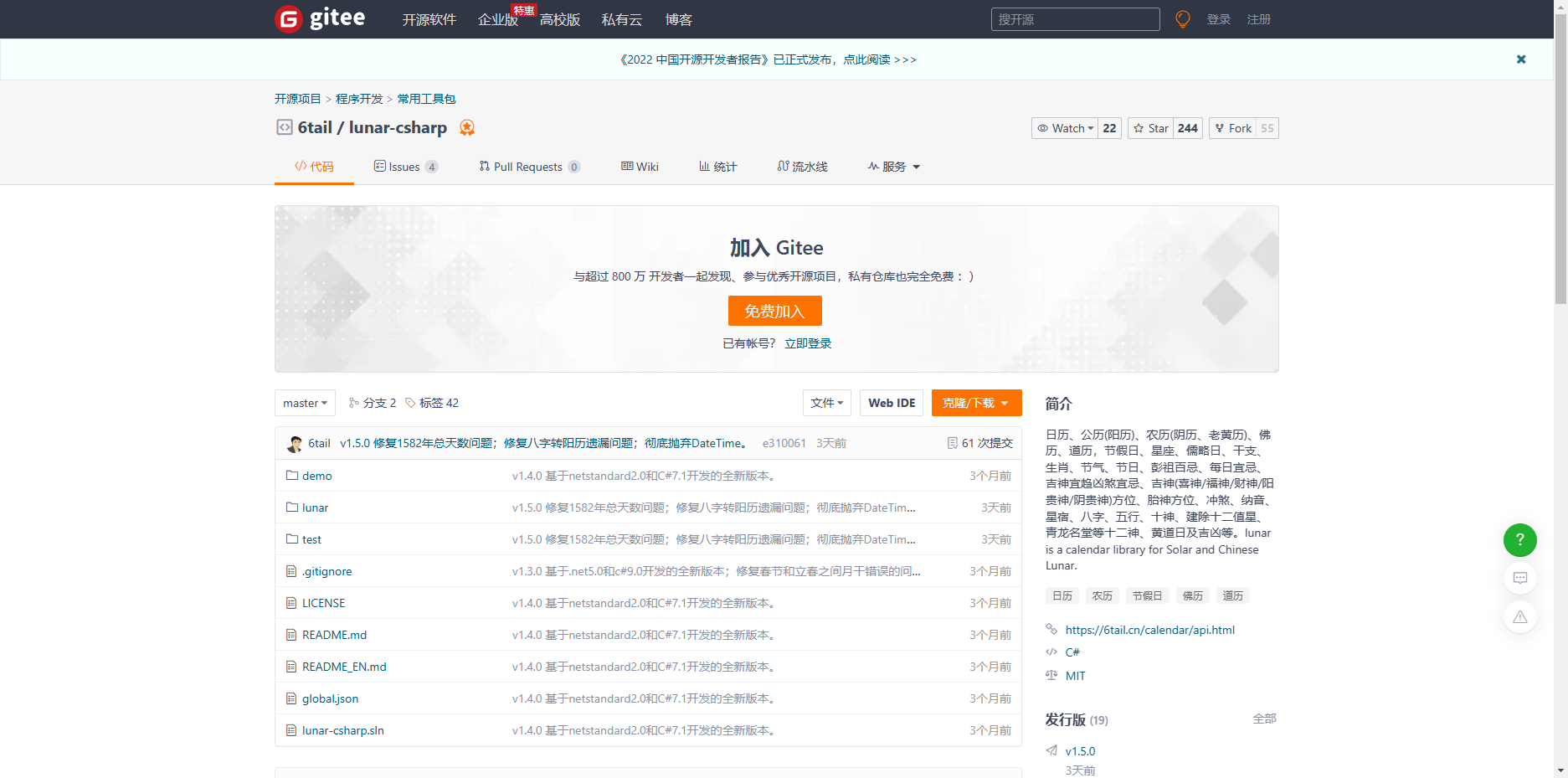Click the 佛历 topic tag
This screenshot has width=1568, height=778.
coord(1193,595)
